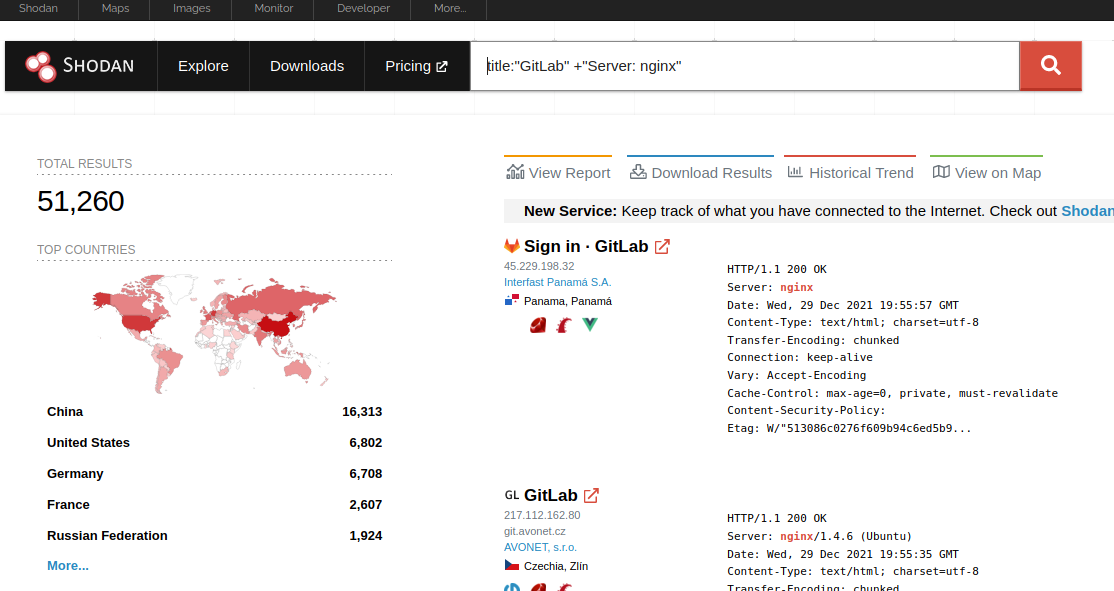Click Download Results
Image resolution: width=1114 pixels, height=591 pixels.
tap(700, 172)
